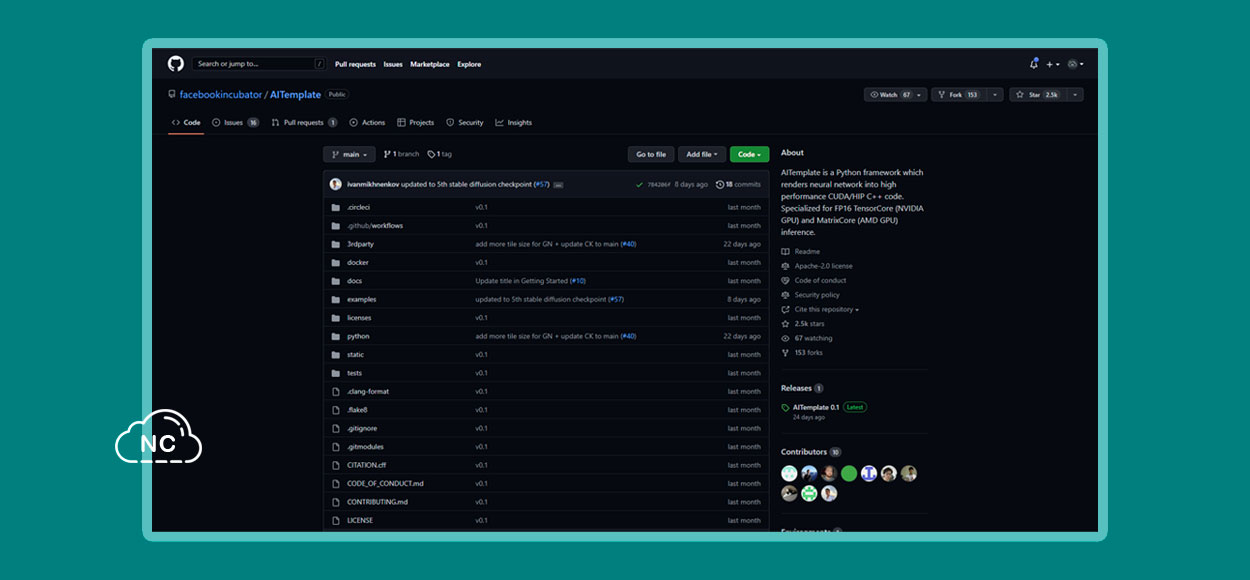This screenshot has height=580, width=1250.
Task: Open Explore in top navigation
Action: pos(469,64)
